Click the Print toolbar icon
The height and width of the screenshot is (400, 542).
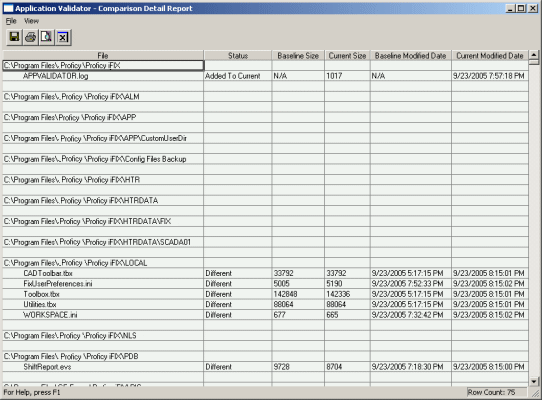pos(30,37)
